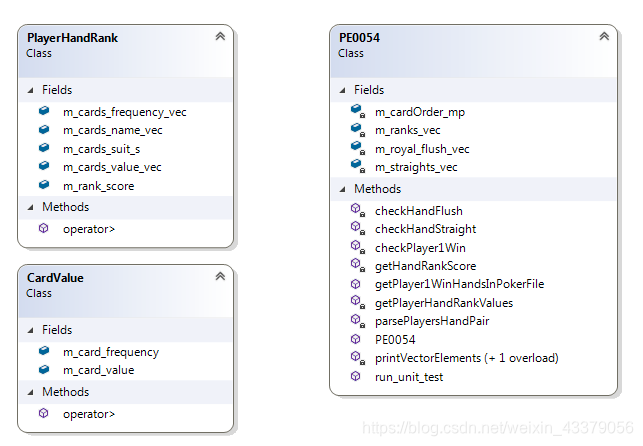Select getPlayer1WinHandsInPokerFile method name
The image size is (643, 446).
pos(459,284)
